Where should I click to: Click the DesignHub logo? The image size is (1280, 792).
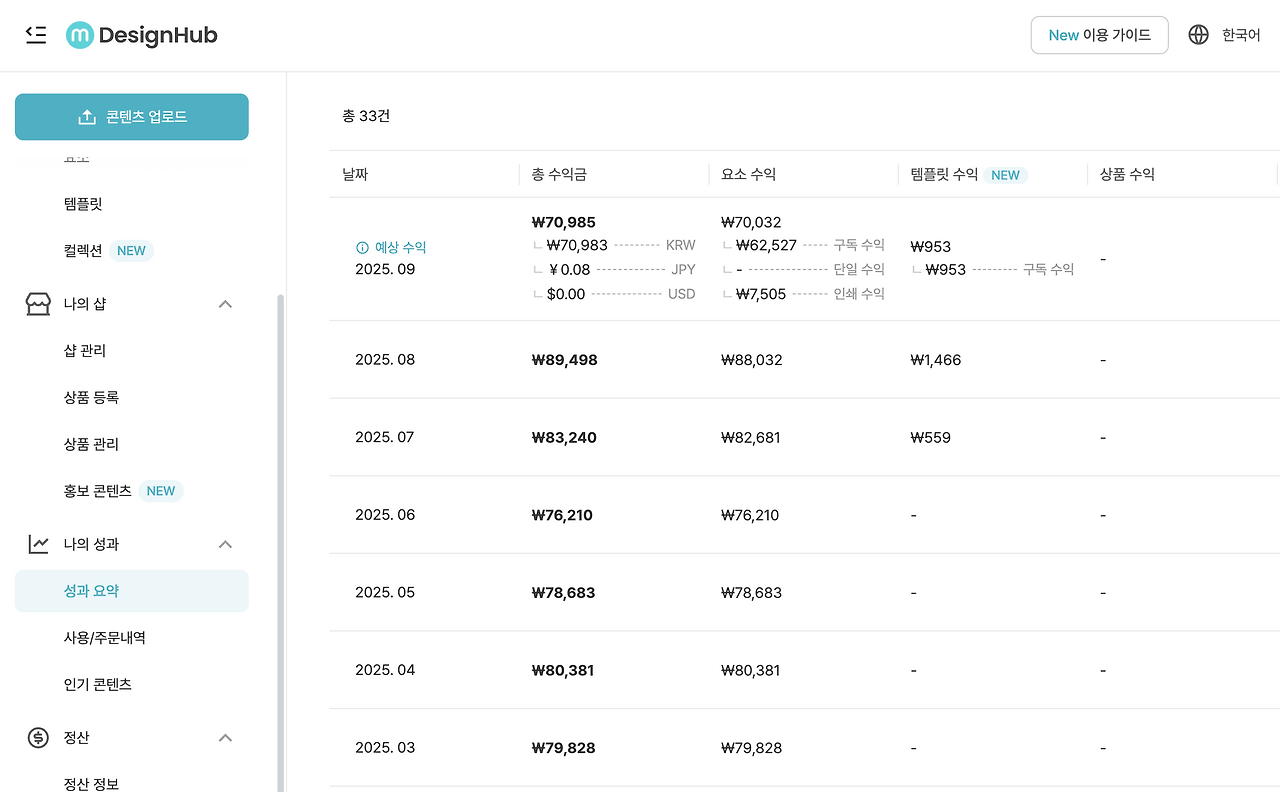pyautogui.click(x=141, y=35)
